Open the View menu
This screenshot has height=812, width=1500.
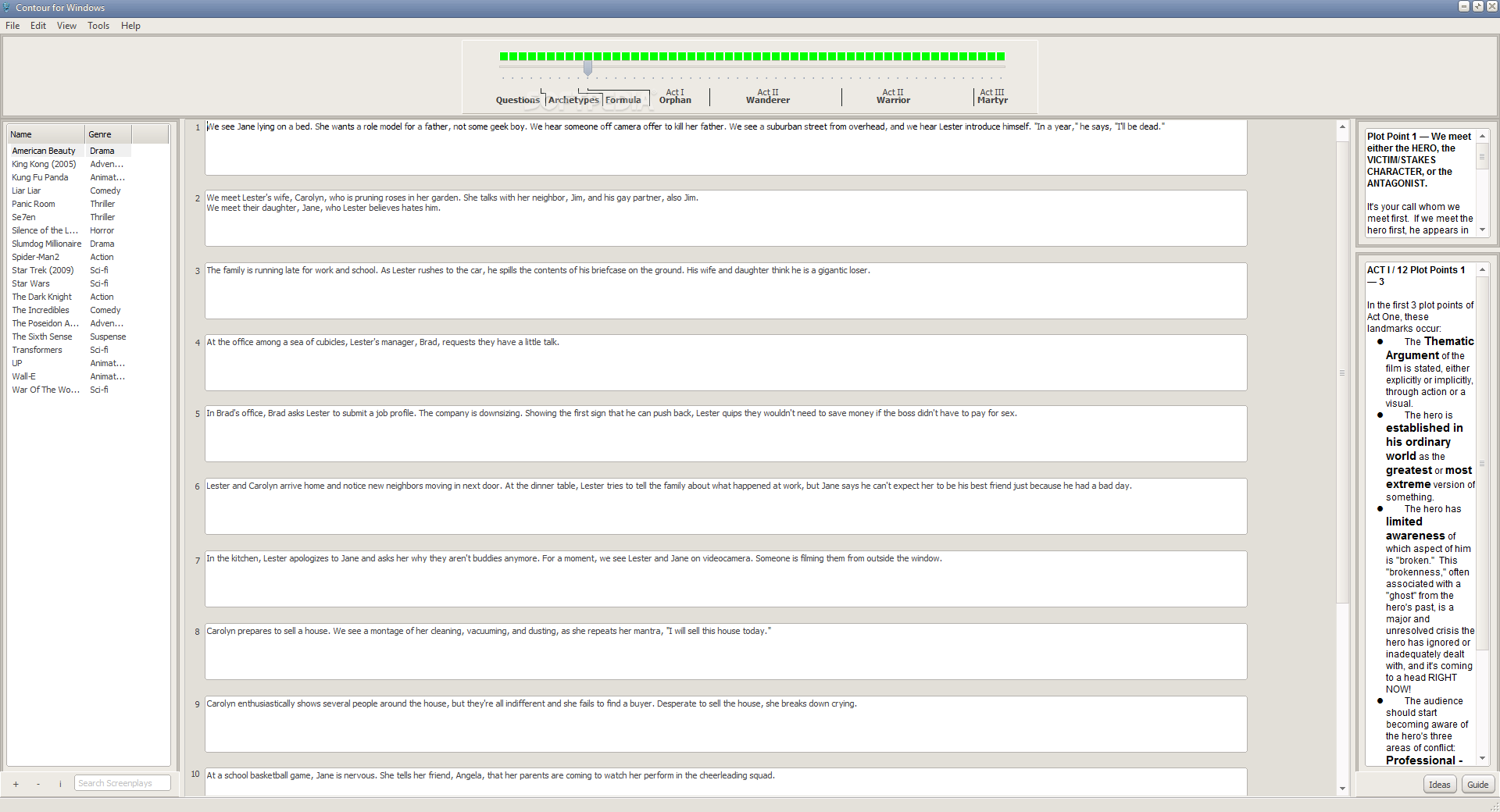pyautogui.click(x=66, y=26)
